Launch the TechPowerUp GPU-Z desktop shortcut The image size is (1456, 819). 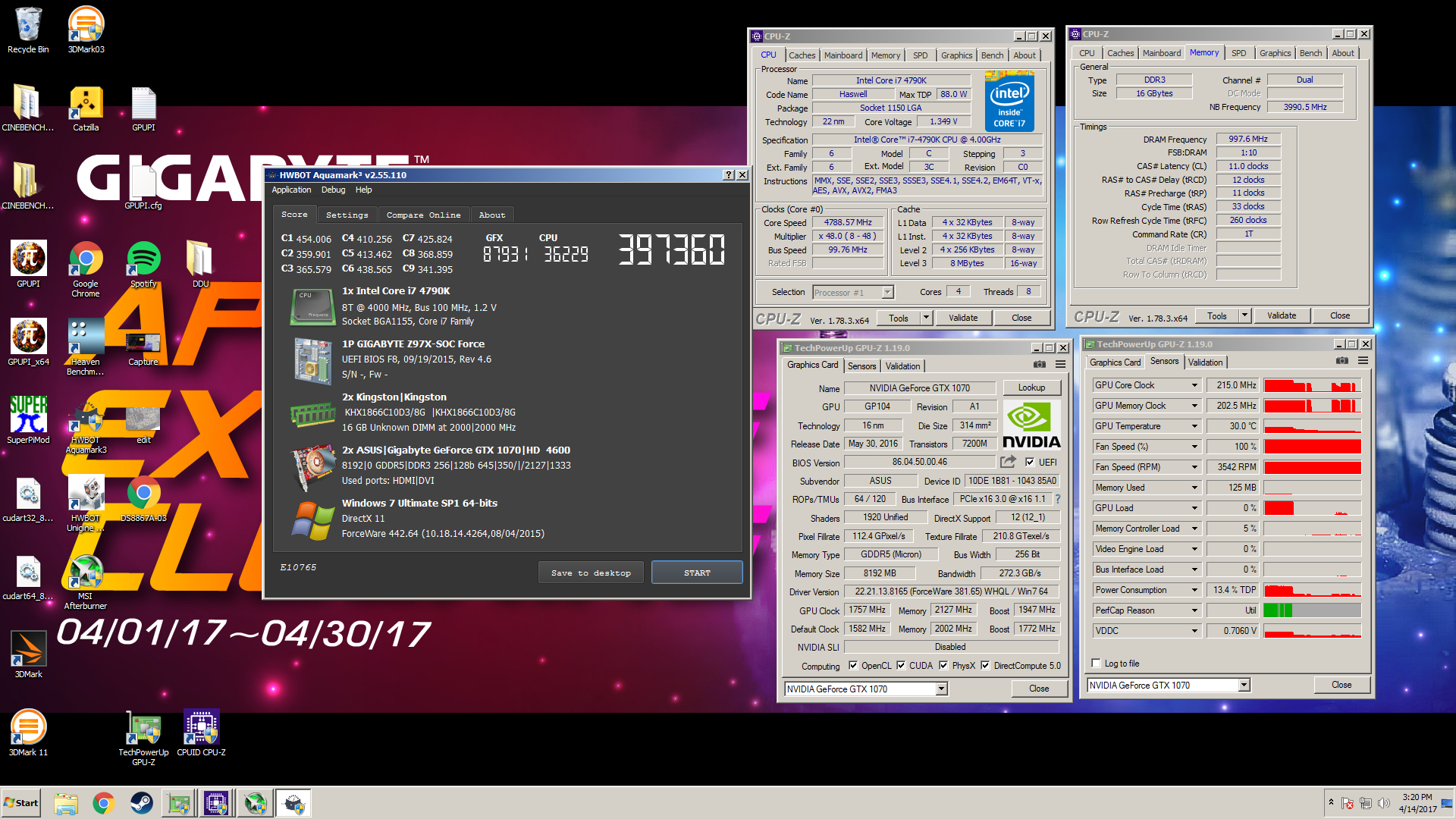tap(143, 738)
